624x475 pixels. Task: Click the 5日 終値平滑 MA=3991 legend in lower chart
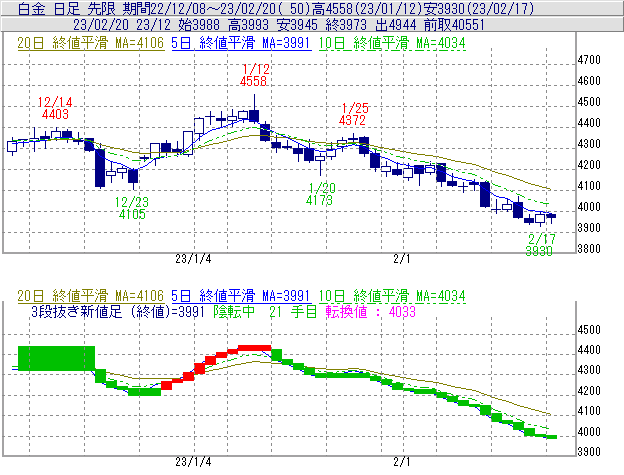(240, 296)
